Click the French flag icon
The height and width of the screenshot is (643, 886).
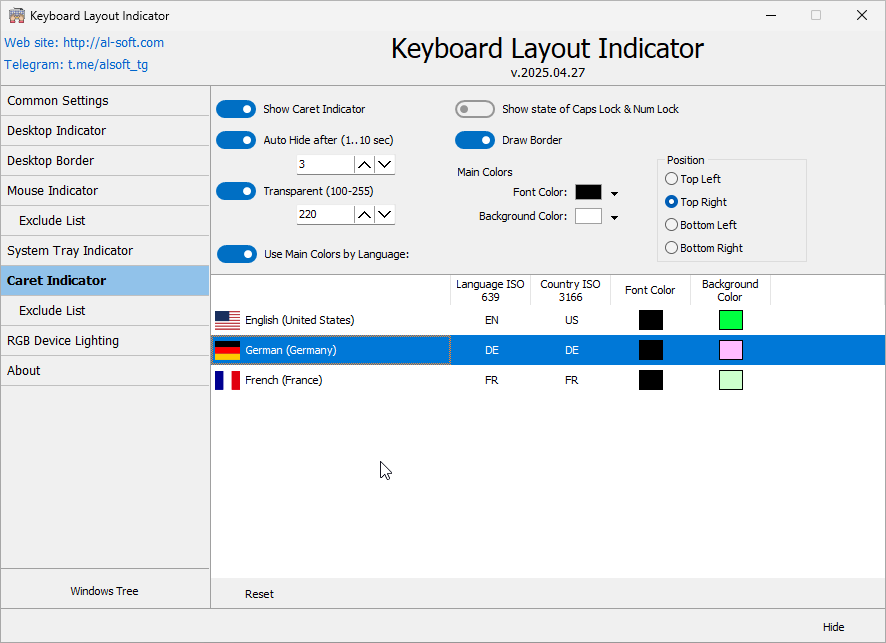pos(226,380)
